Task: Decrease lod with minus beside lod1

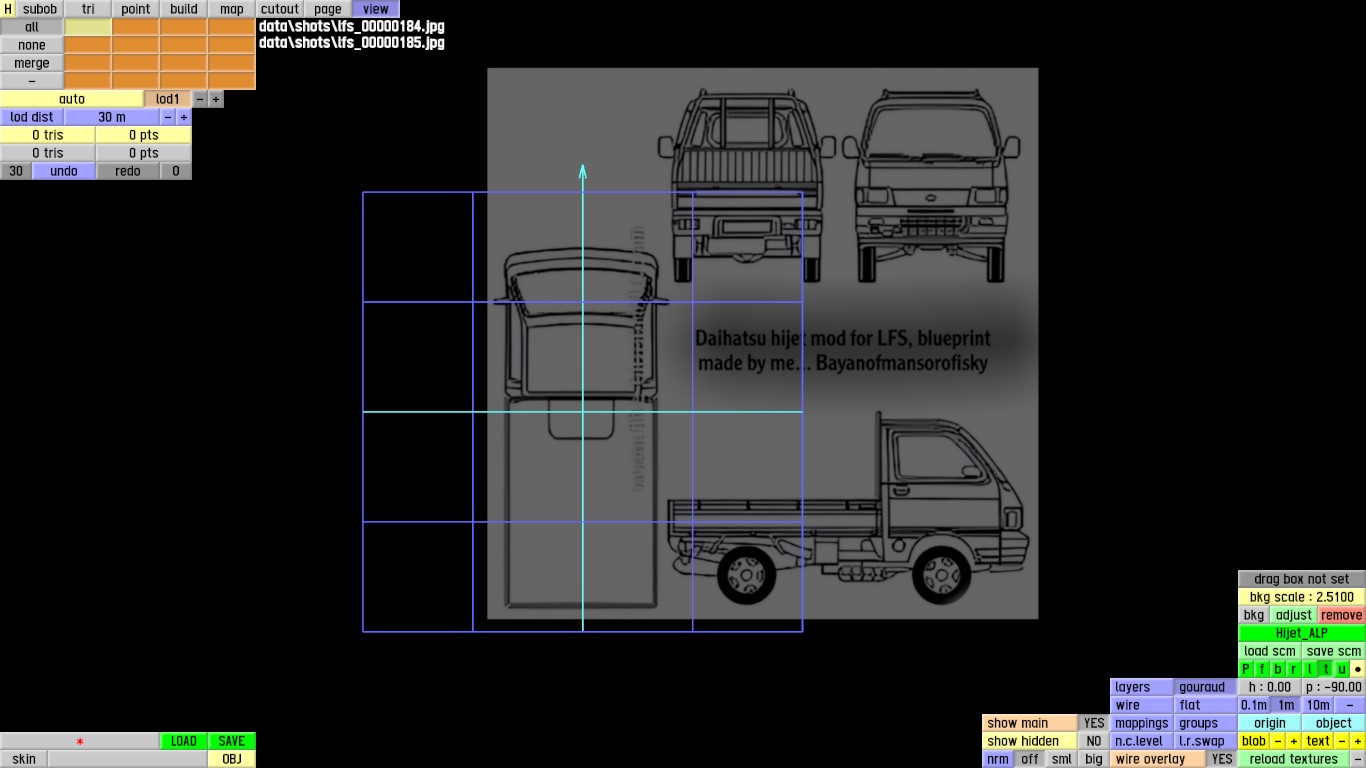Action: (200, 99)
